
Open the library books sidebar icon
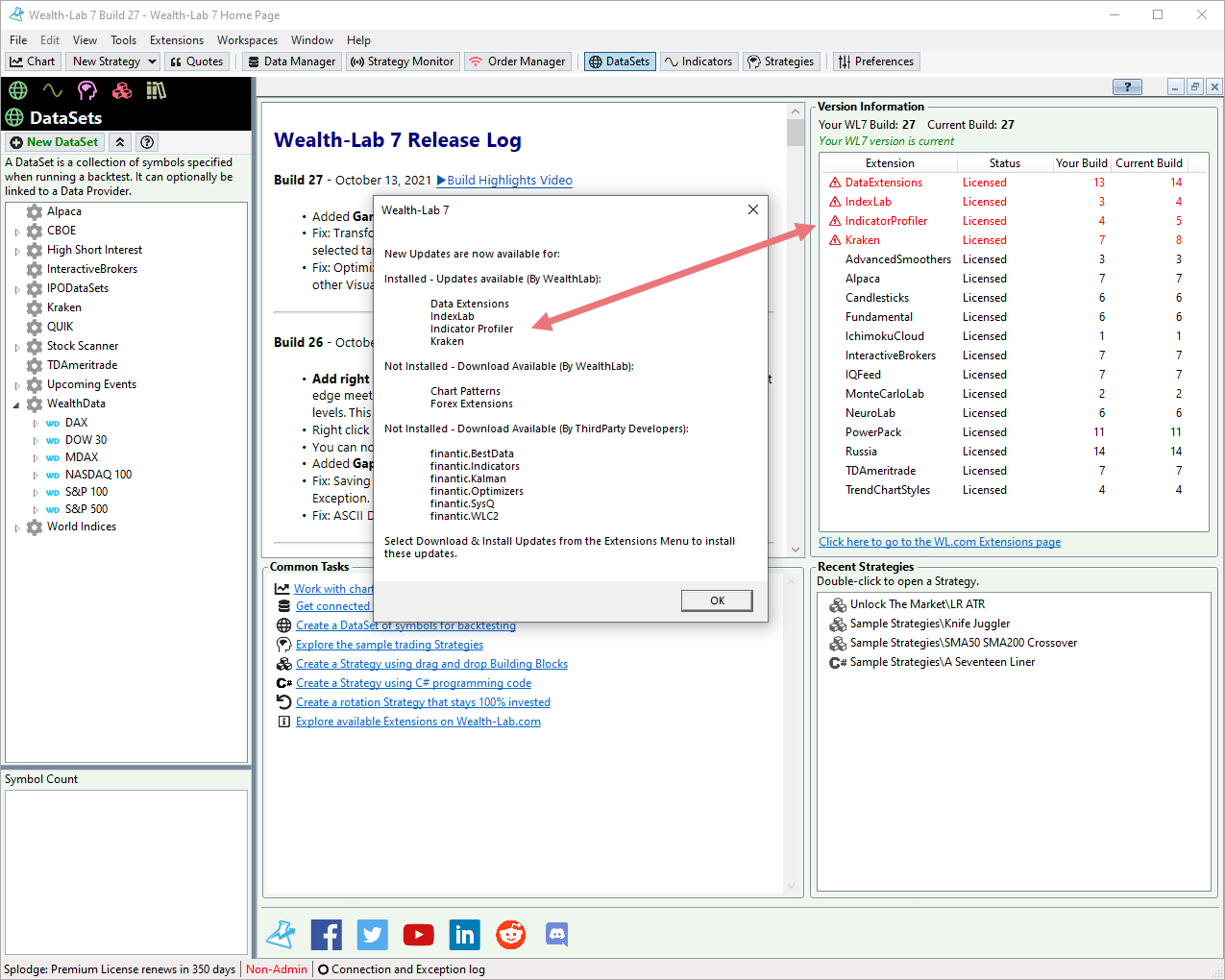click(156, 90)
